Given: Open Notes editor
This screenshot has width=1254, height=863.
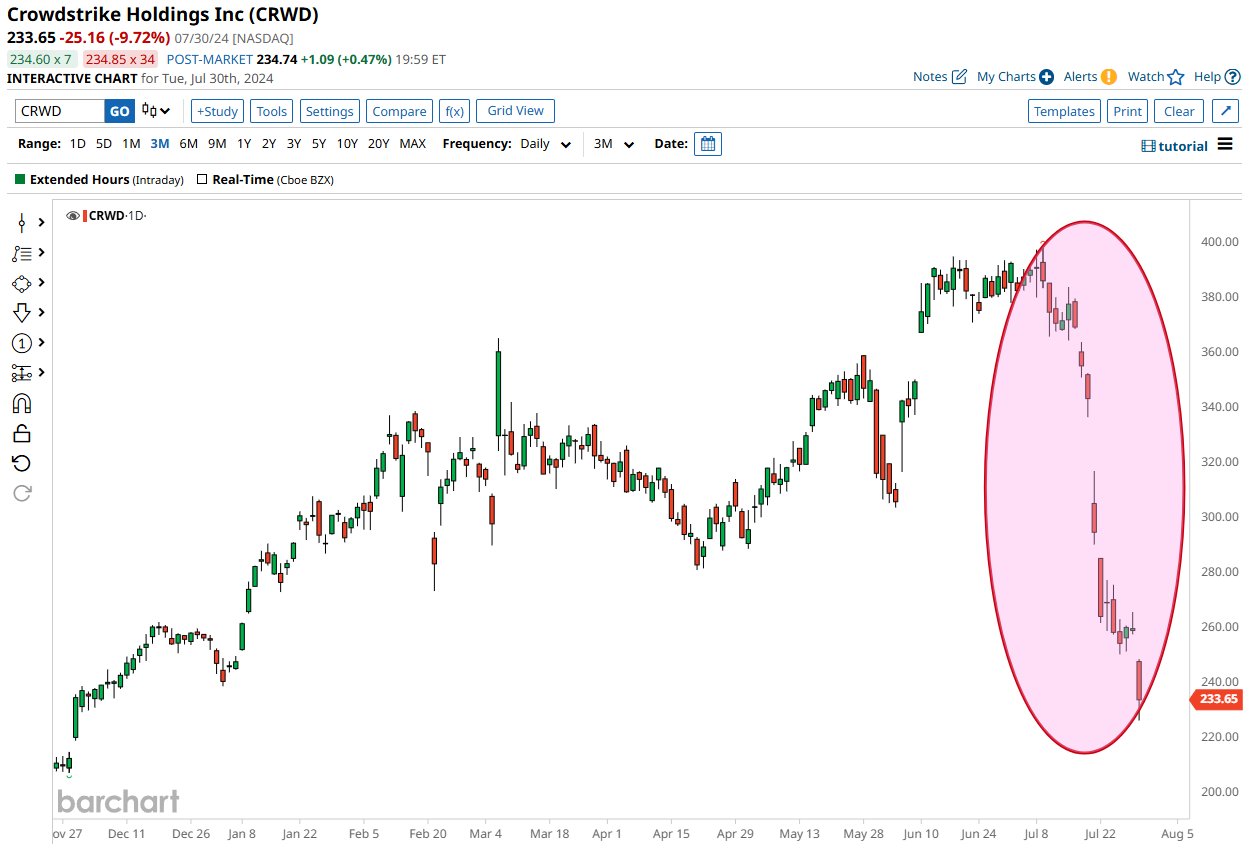Looking at the screenshot, I should point(940,77).
